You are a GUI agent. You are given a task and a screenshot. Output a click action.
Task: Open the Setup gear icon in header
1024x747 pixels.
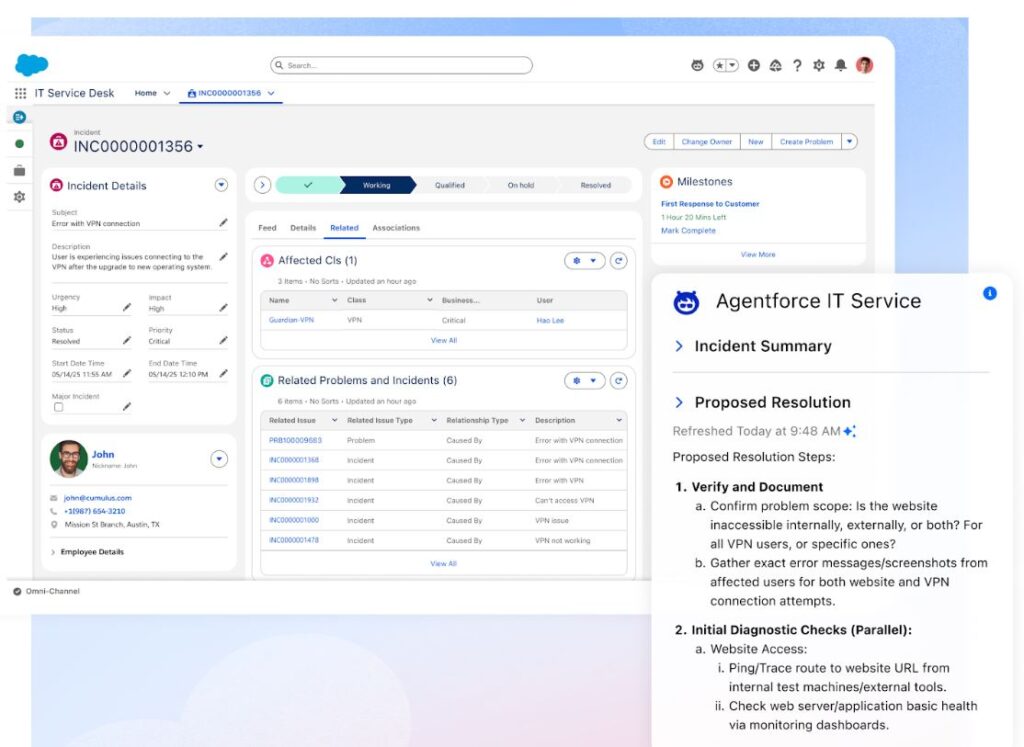819,65
